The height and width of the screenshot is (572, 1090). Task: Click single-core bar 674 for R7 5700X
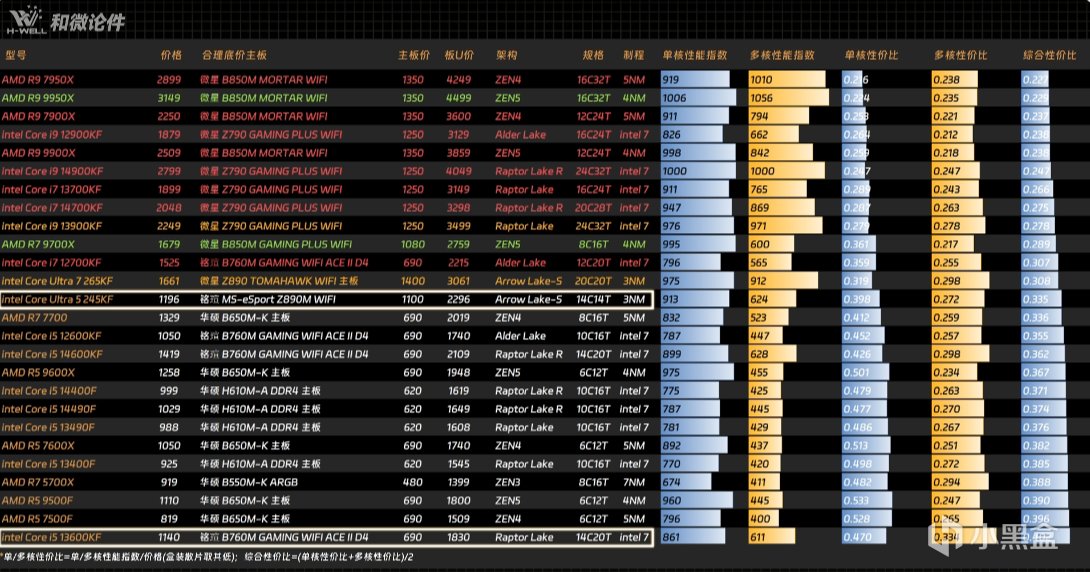(x=686, y=482)
